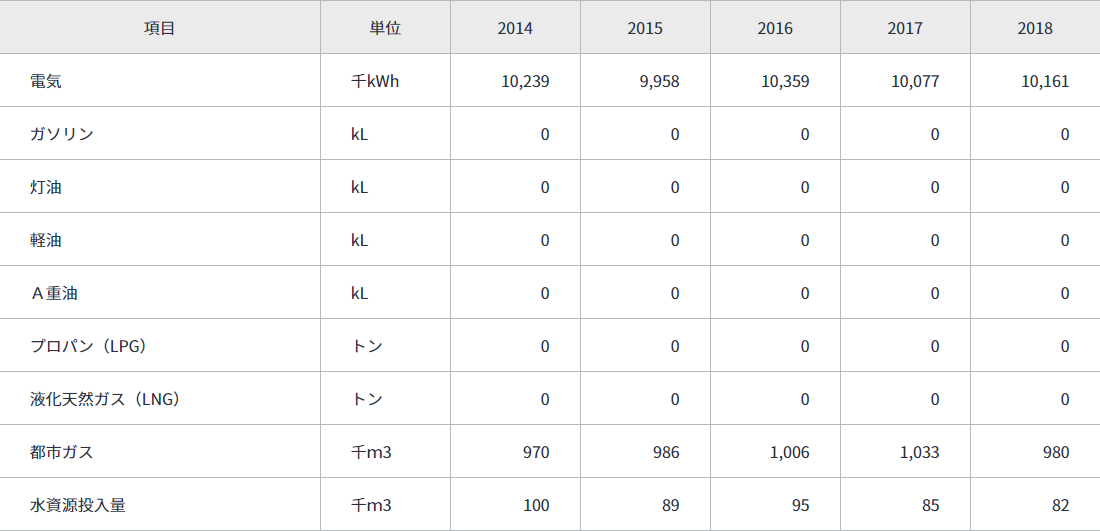The width and height of the screenshot is (1100, 531).
Task: Click the 都市ガス 2018 value 980
Action: 1057,452
